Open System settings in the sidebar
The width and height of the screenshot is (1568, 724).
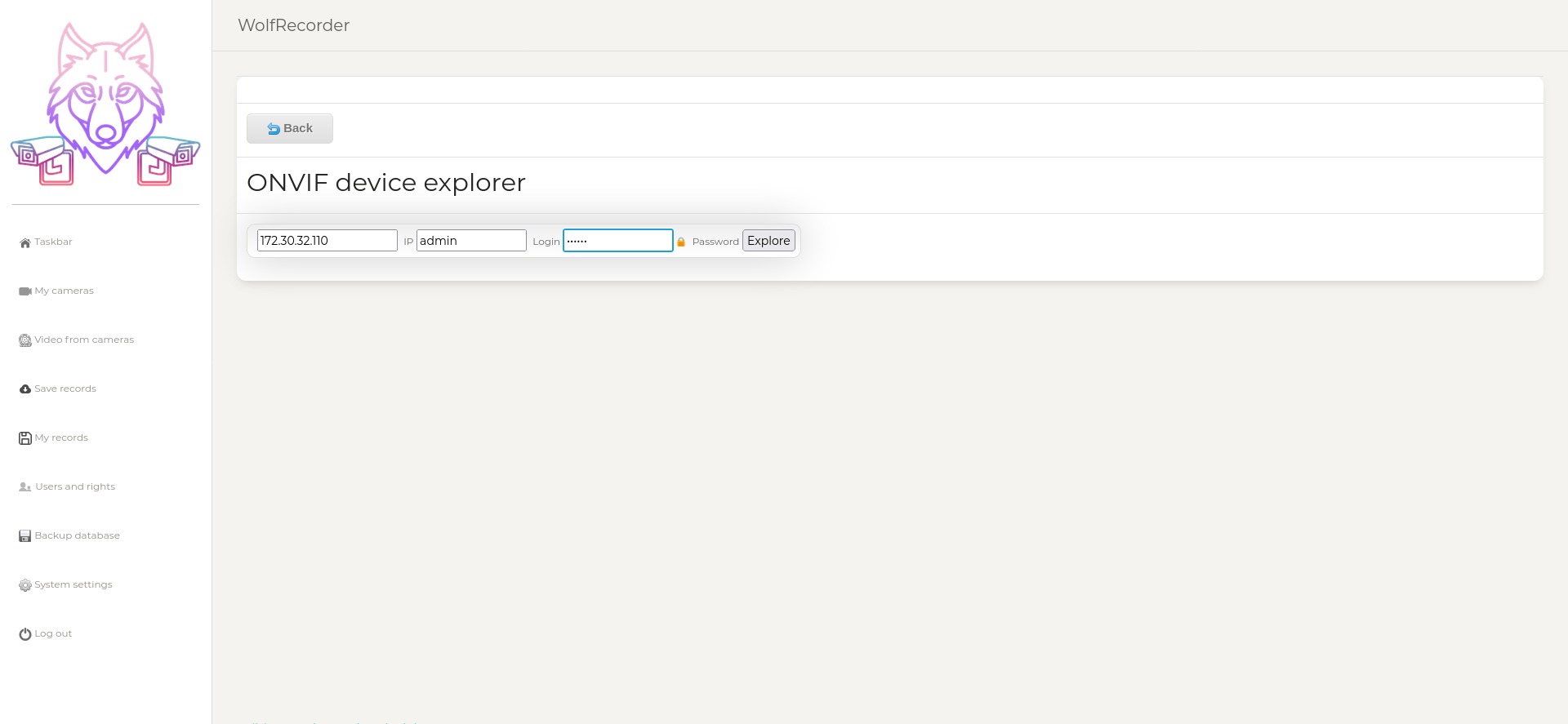pyautogui.click(x=73, y=584)
